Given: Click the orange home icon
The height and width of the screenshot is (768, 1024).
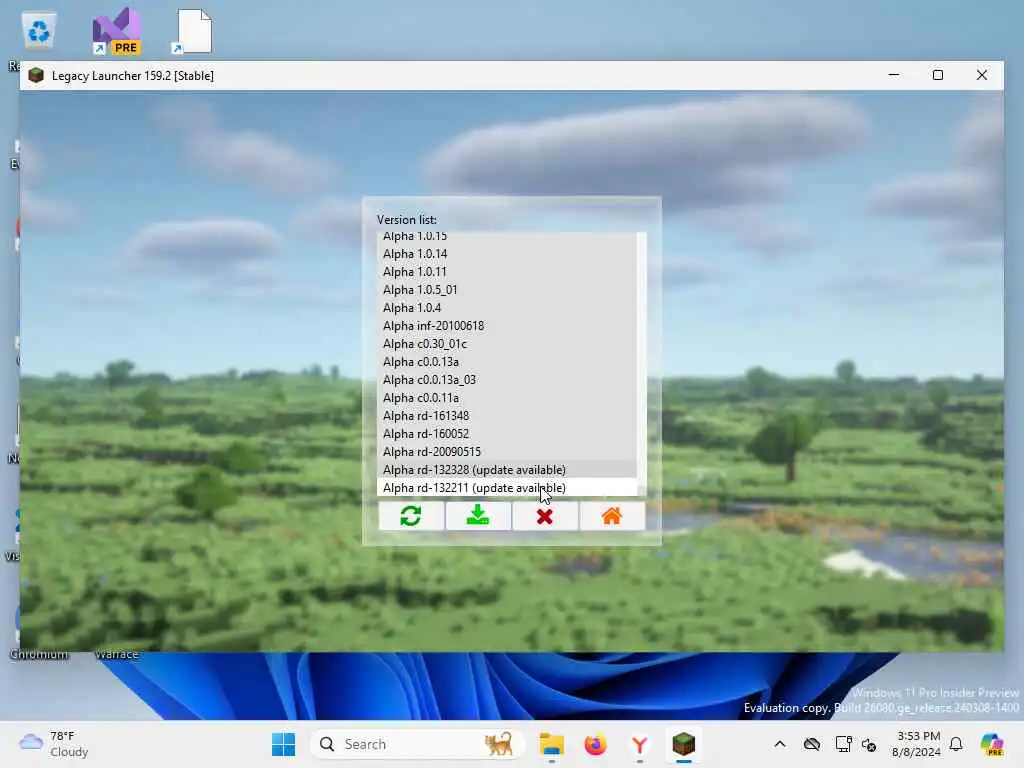Looking at the screenshot, I should (612, 516).
